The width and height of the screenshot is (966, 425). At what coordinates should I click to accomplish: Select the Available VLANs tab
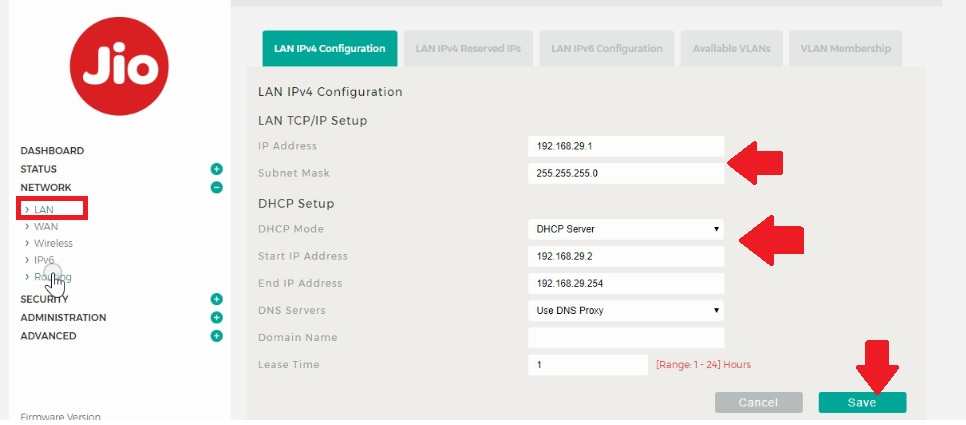[x=732, y=49]
